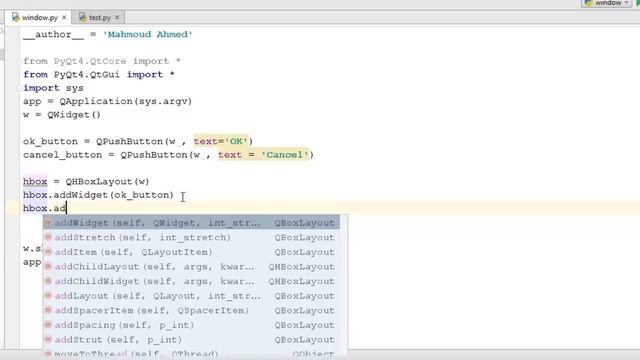Click the method icon beside addItem

pyautogui.click(x=48, y=252)
